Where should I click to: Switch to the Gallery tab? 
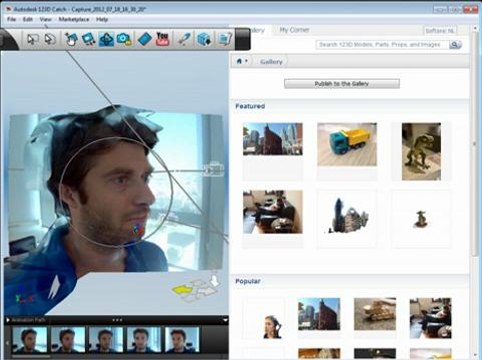click(257, 30)
